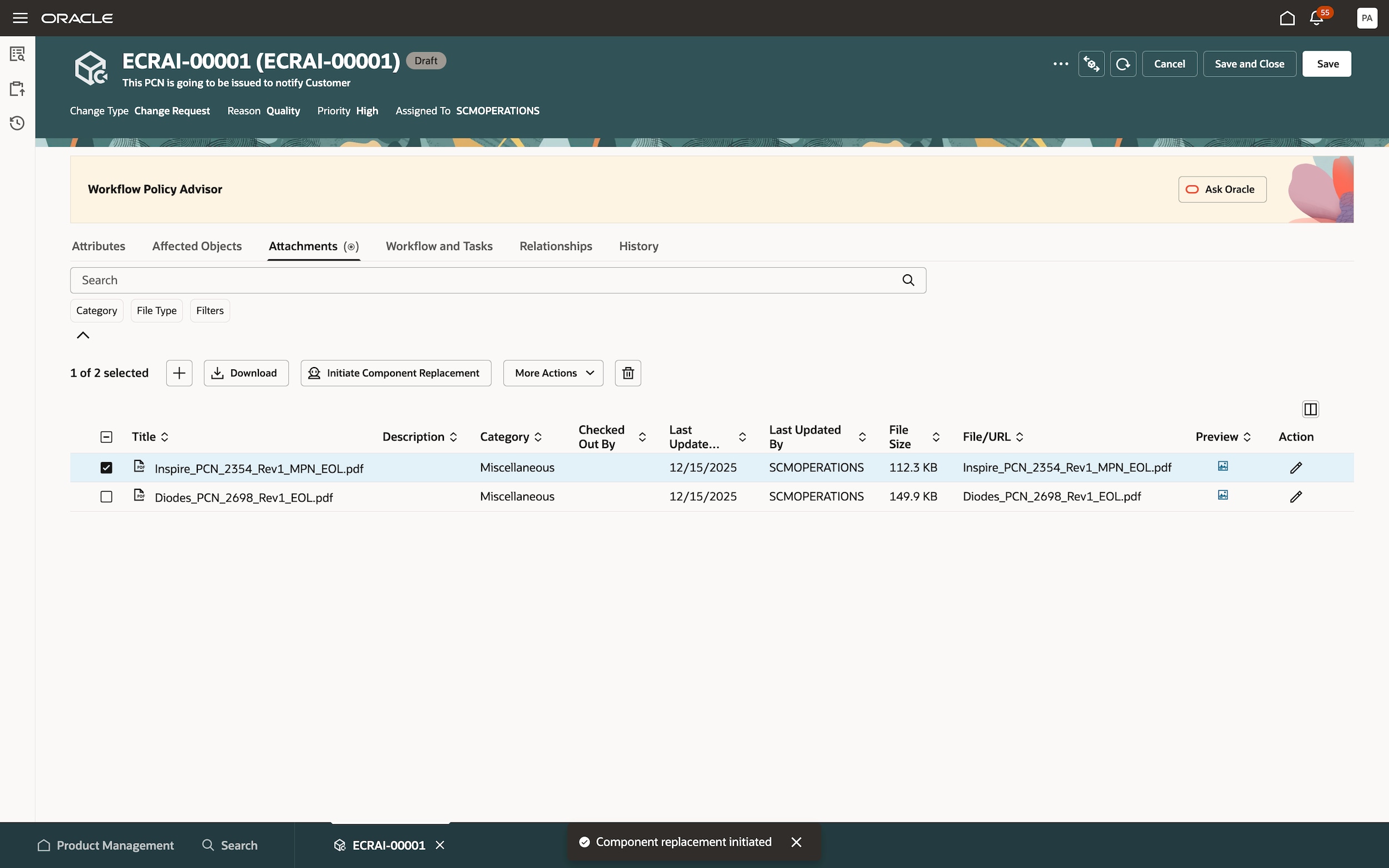
Task: Open the Workflow and Tasks tab
Action: pyautogui.click(x=439, y=246)
